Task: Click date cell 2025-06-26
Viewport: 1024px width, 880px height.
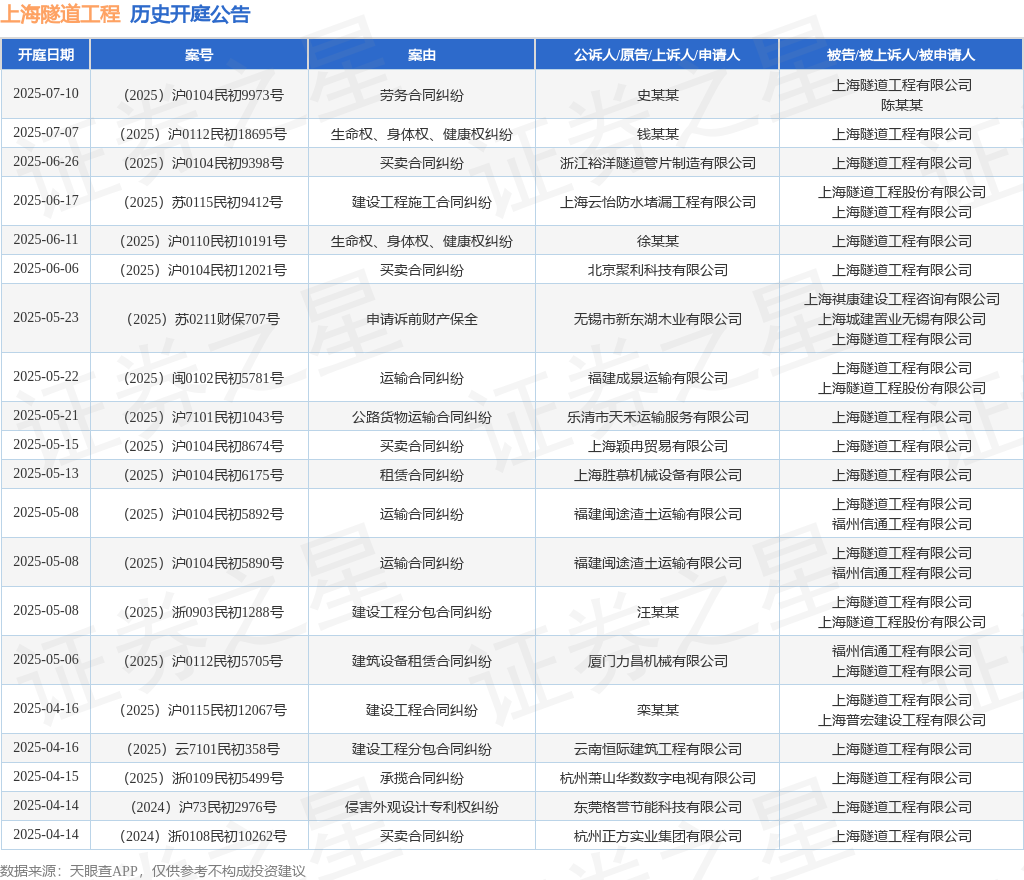Action: coord(46,161)
